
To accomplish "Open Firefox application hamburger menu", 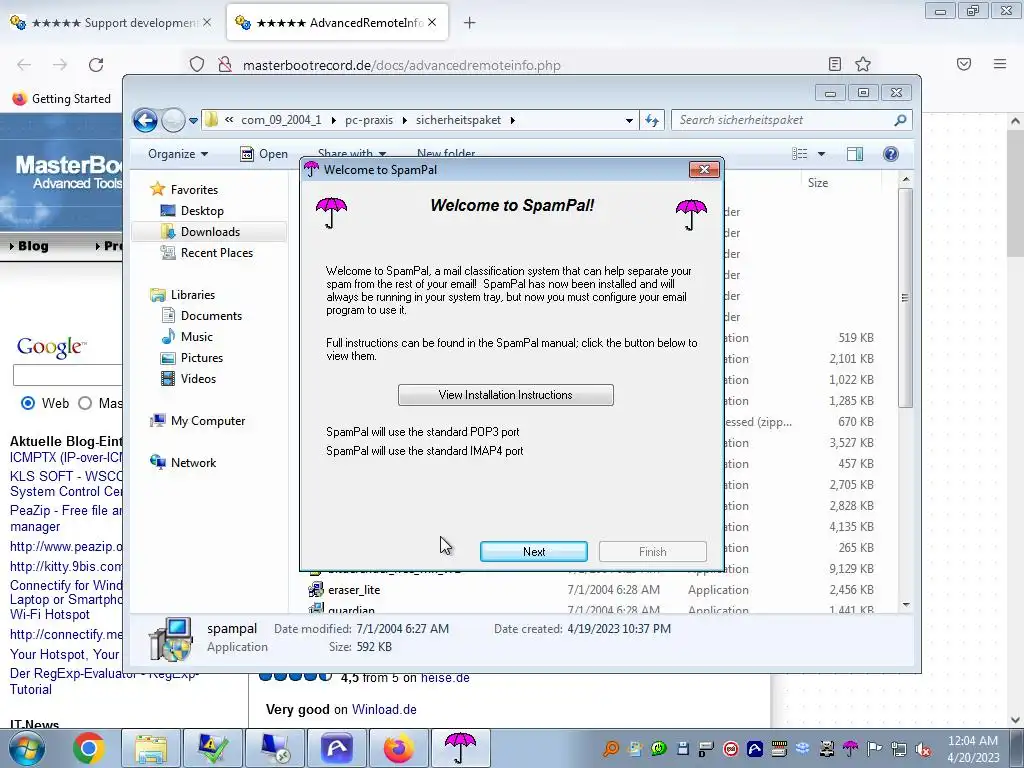I will (1000, 64).
